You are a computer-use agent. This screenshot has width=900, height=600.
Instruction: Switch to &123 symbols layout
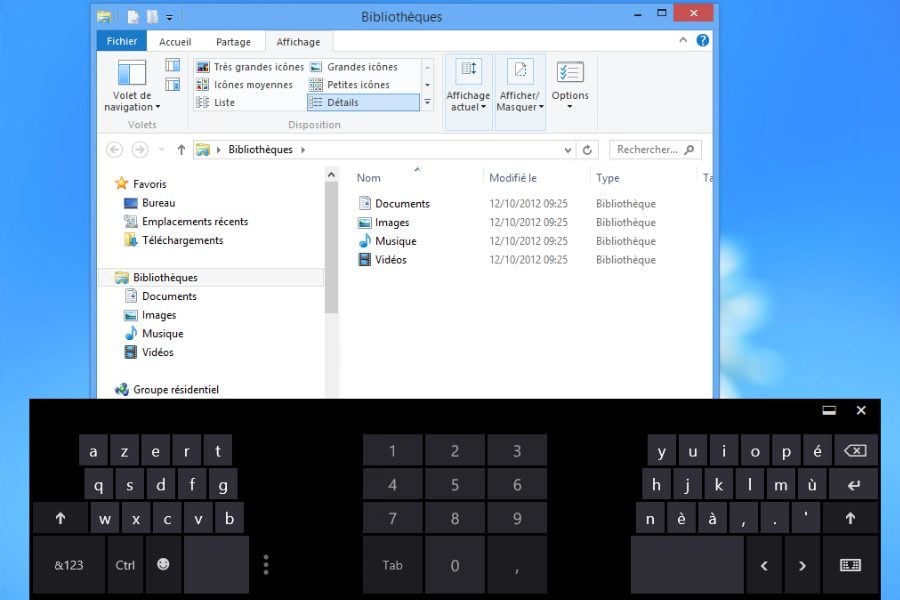click(x=69, y=565)
